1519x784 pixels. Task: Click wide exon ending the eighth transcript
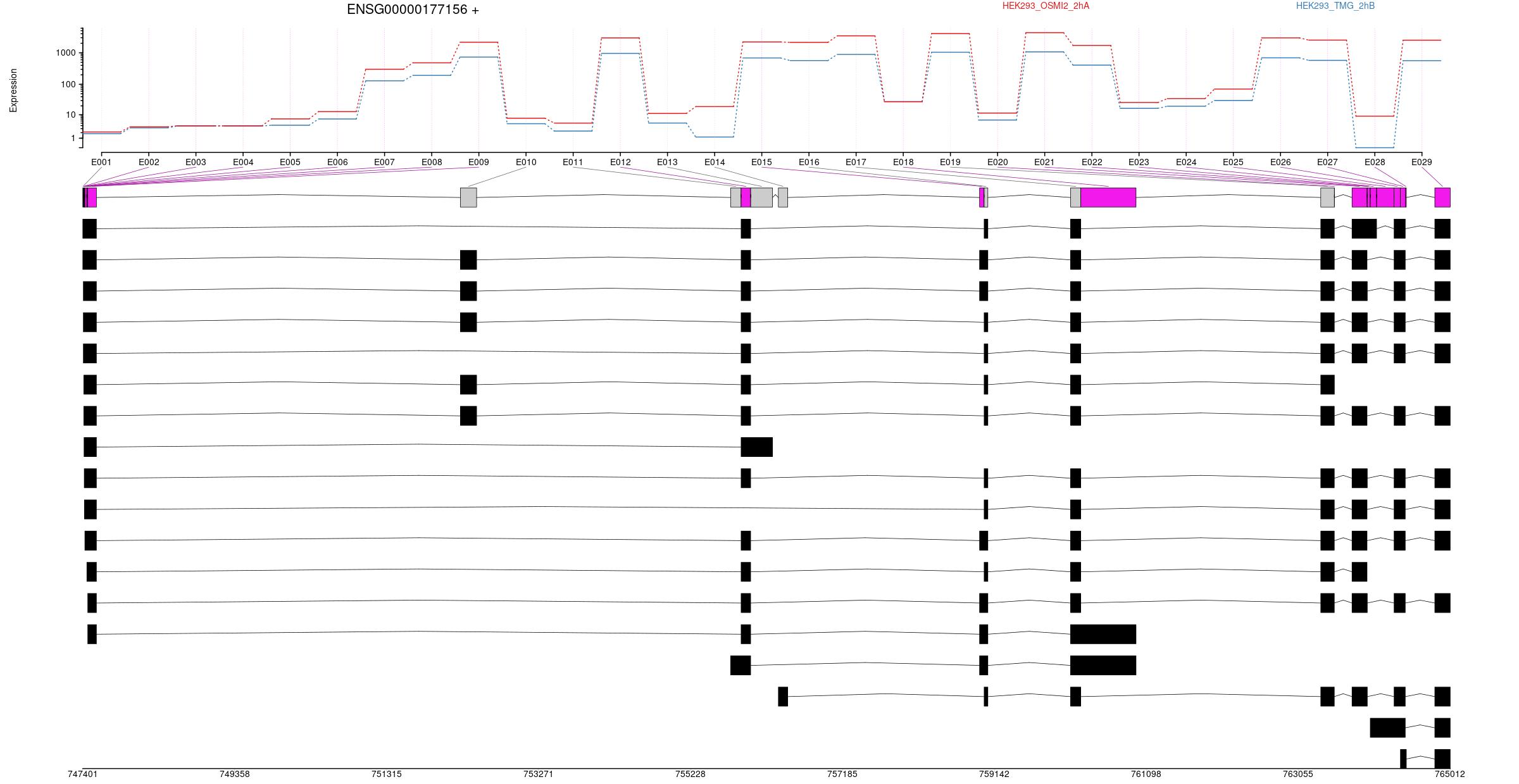coord(757,447)
